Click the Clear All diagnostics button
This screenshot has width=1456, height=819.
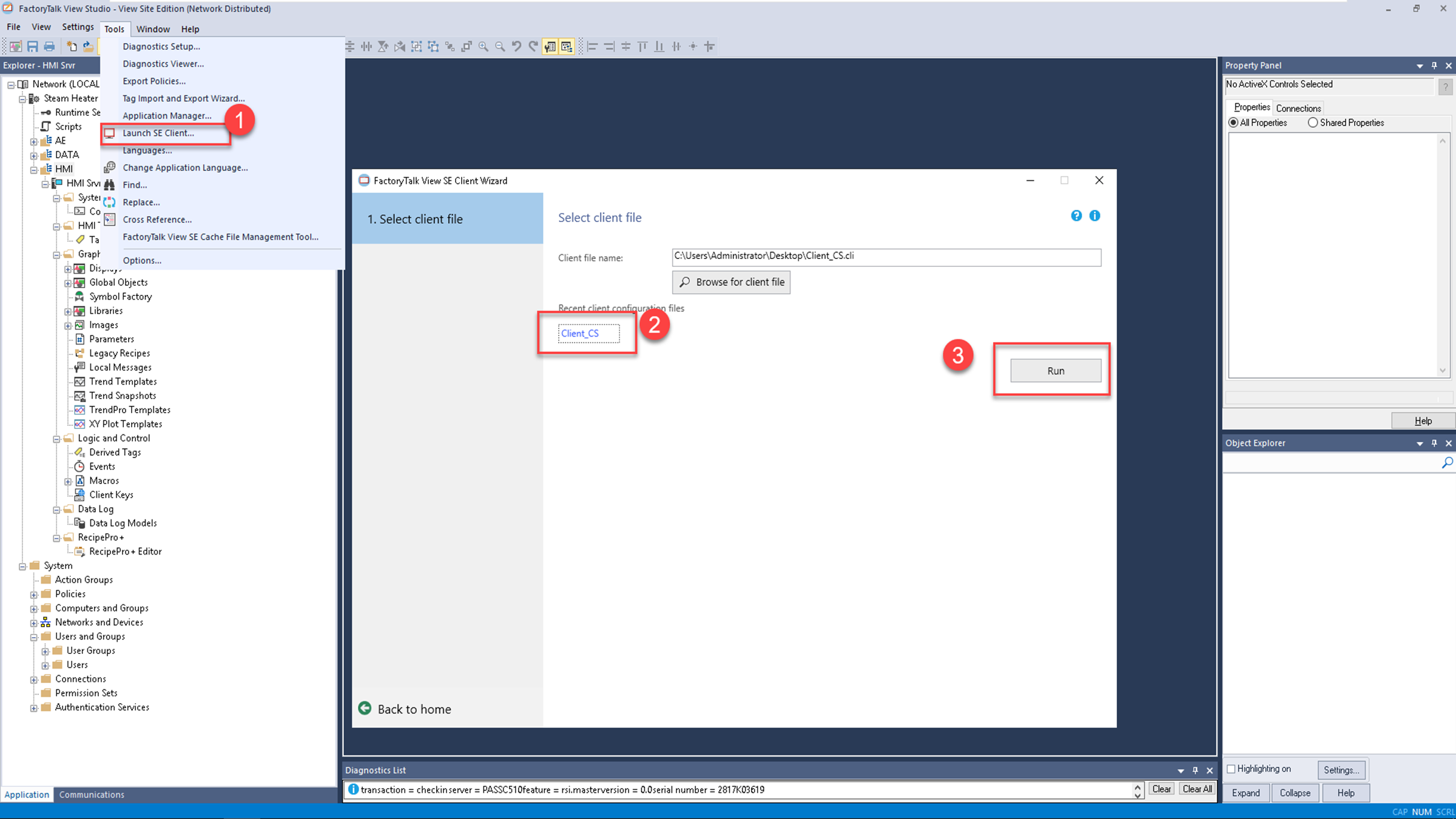click(x=1197, y=789)
